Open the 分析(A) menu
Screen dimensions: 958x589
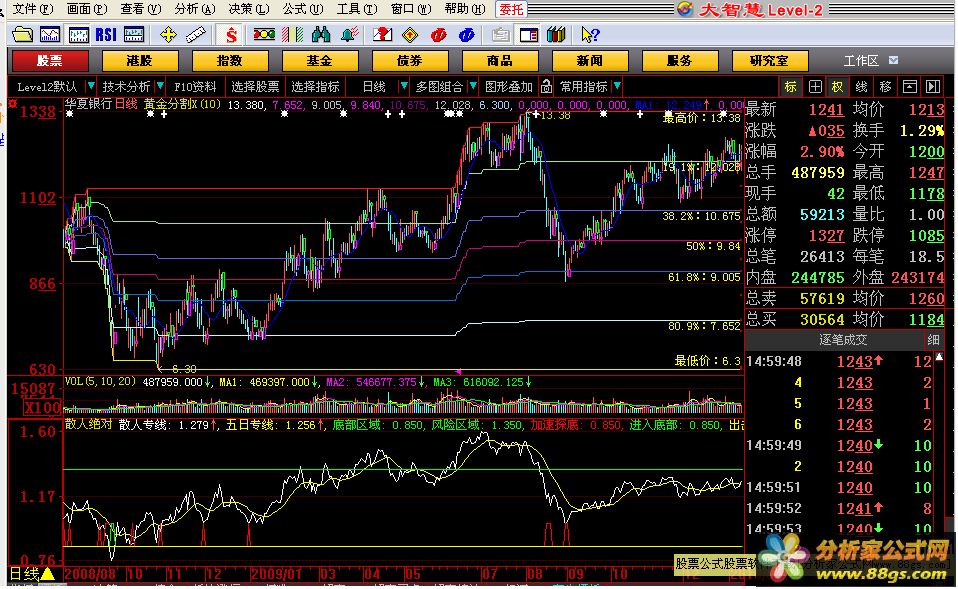[195, 9]
